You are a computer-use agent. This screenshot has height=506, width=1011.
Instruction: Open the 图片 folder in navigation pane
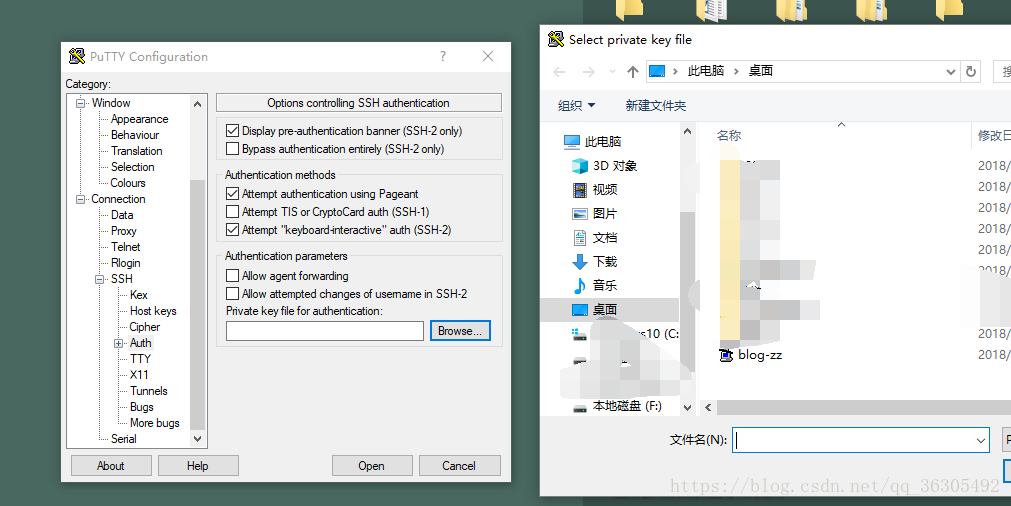point(595,213)
